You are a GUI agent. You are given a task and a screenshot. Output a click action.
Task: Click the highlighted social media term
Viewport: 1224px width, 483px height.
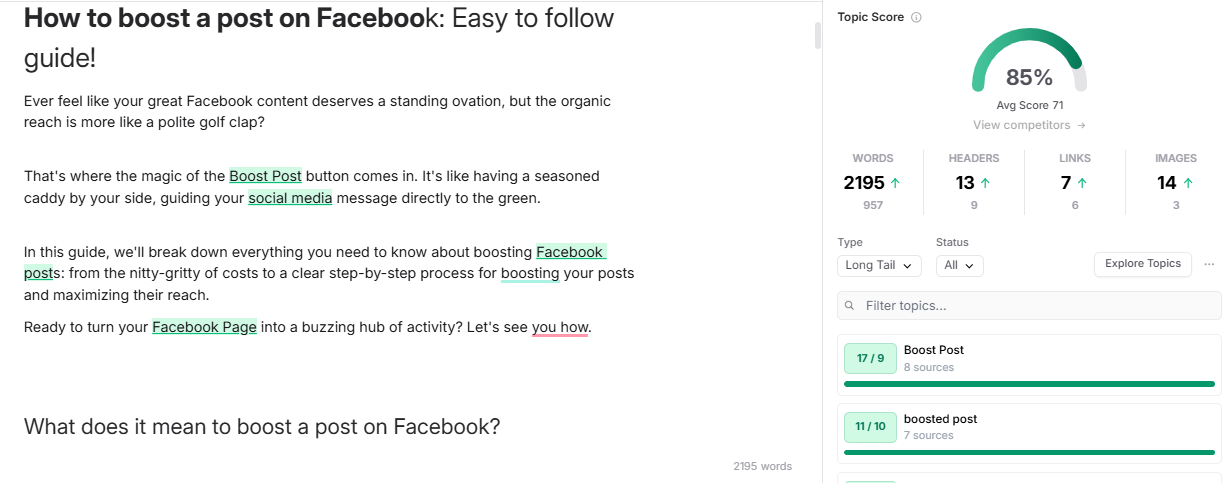click(x=290, y=198)
